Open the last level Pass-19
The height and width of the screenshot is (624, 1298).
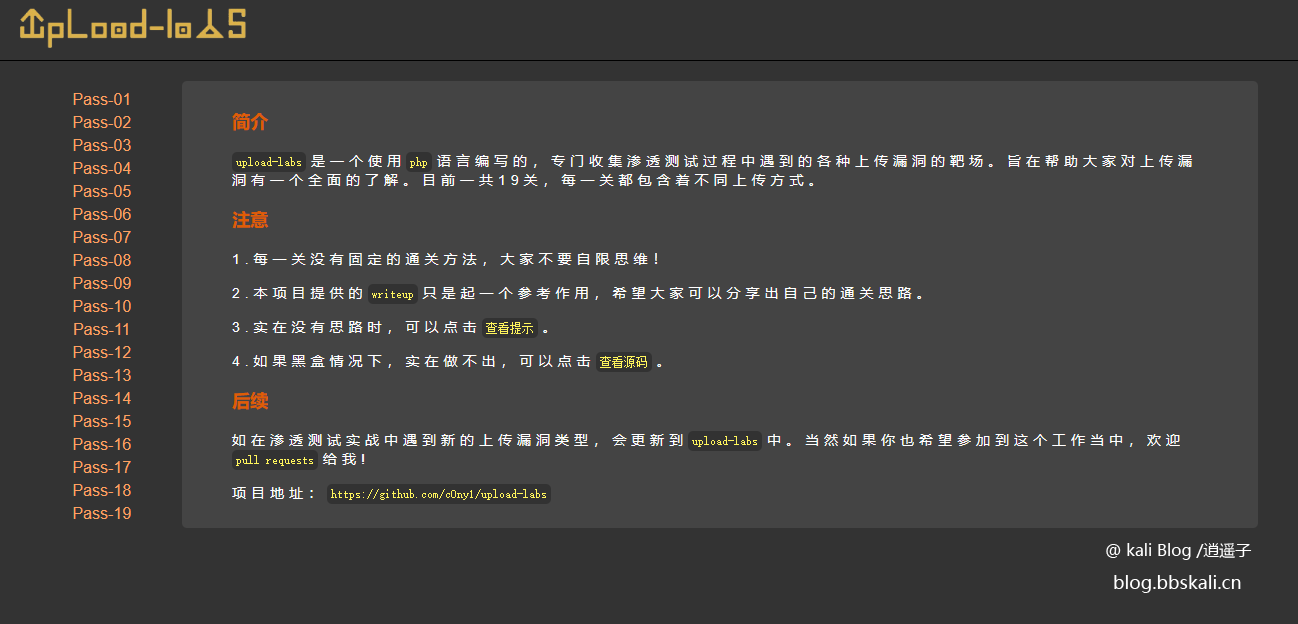[102, 514]
